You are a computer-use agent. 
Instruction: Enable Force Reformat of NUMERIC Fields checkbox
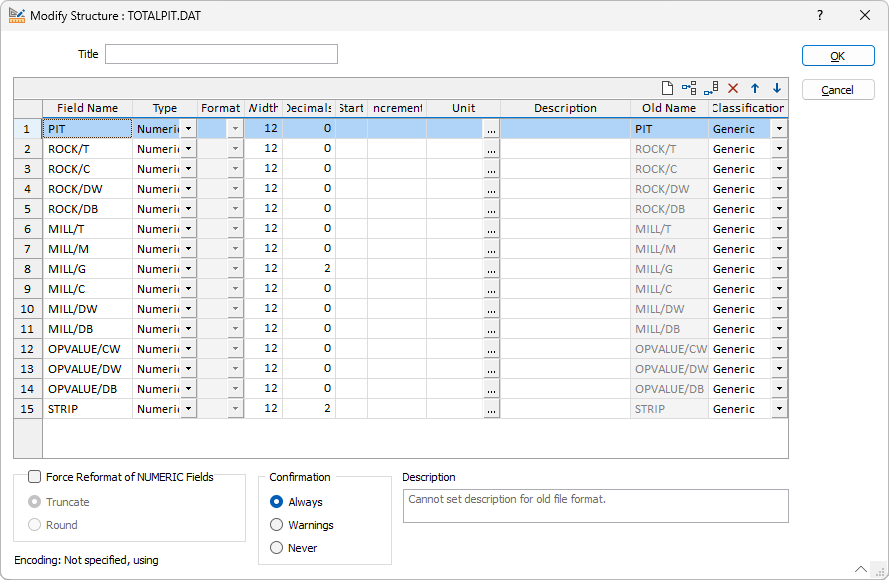(35, 478)
